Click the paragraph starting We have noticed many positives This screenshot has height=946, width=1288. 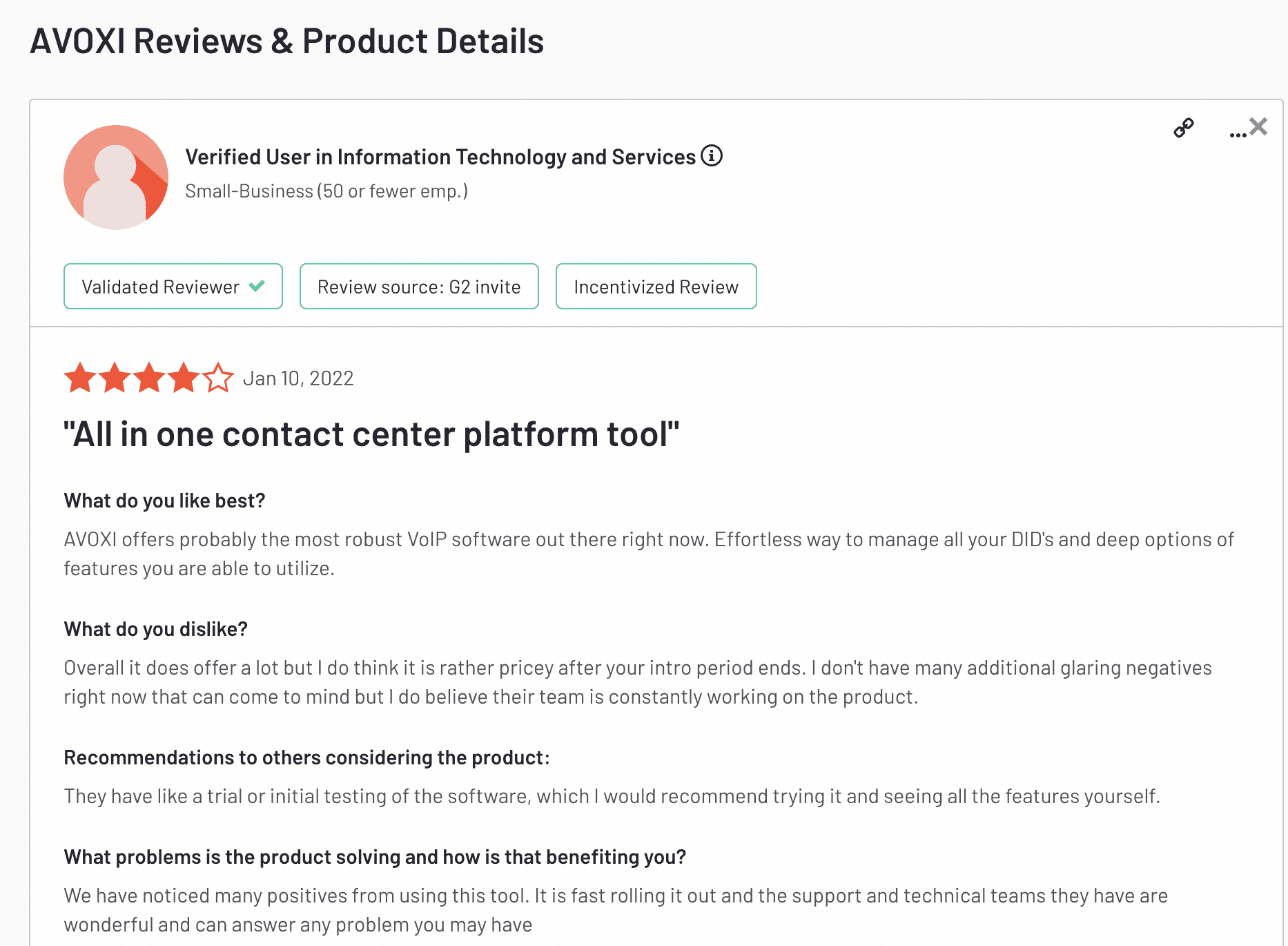click(x=616, y=910)
